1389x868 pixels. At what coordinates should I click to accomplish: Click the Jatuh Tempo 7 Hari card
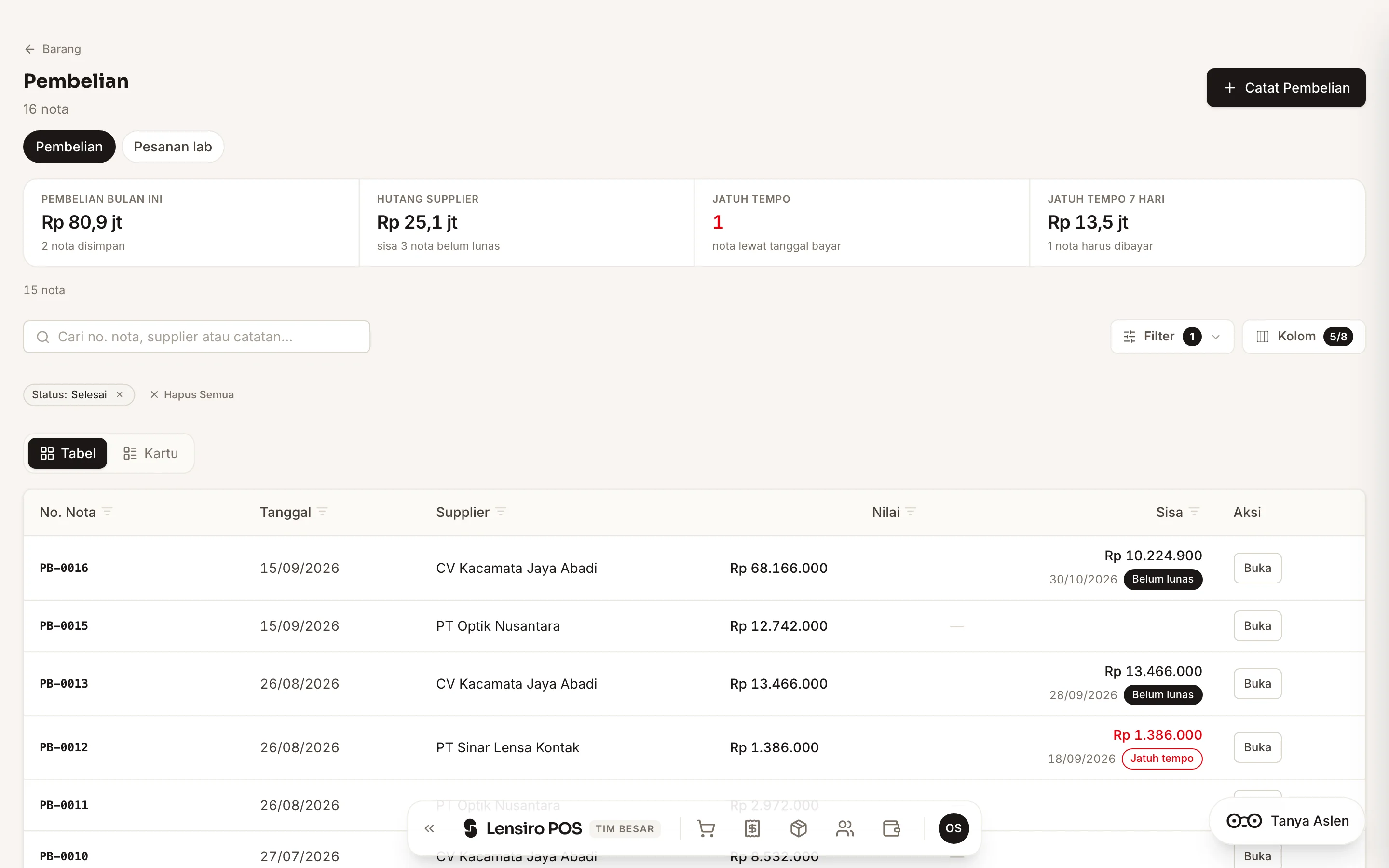pos(1198,223)
